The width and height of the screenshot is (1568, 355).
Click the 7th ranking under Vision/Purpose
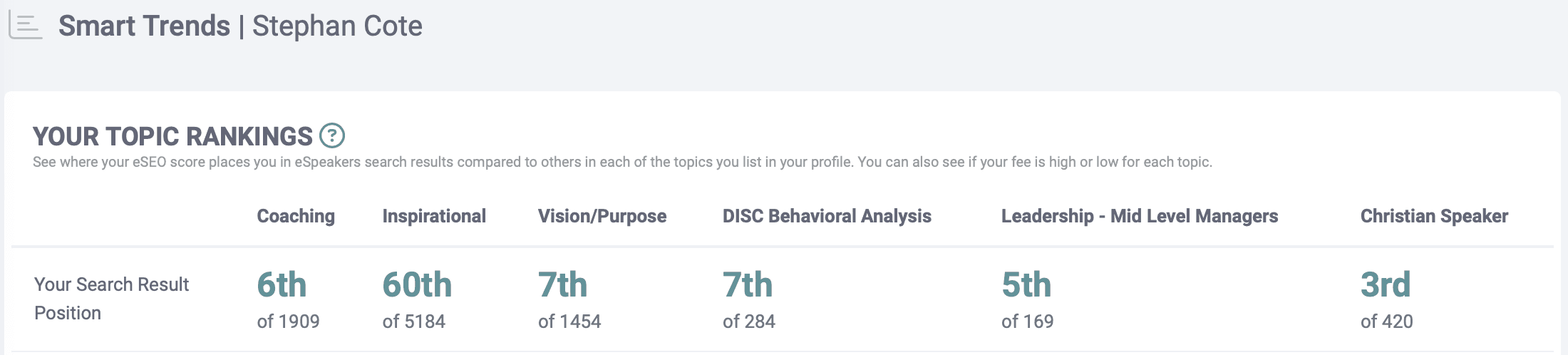[562, 285]
